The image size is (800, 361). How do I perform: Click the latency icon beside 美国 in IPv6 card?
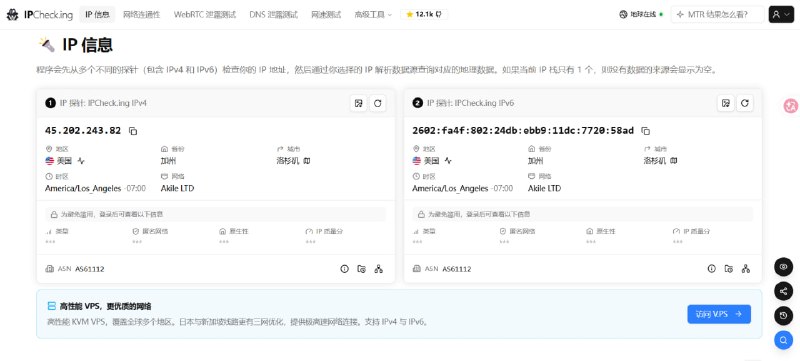(x=448, y=161)
